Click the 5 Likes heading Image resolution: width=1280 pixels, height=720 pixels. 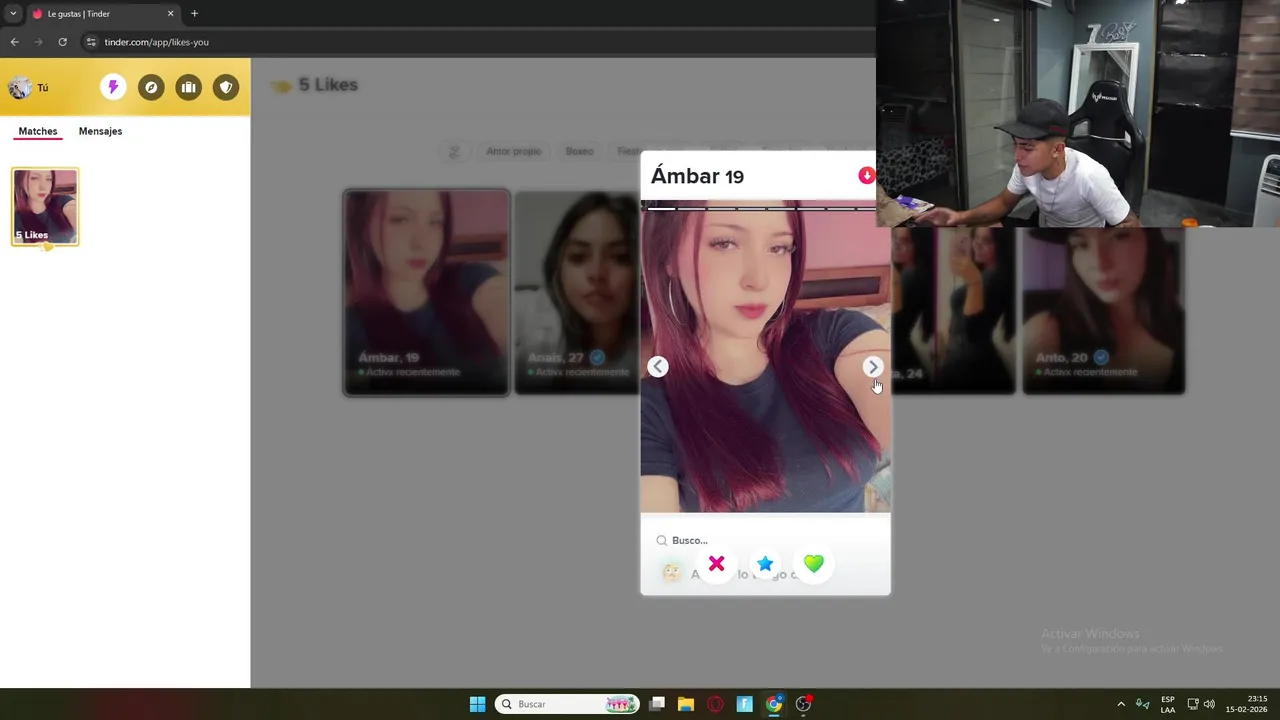(328, 85)
